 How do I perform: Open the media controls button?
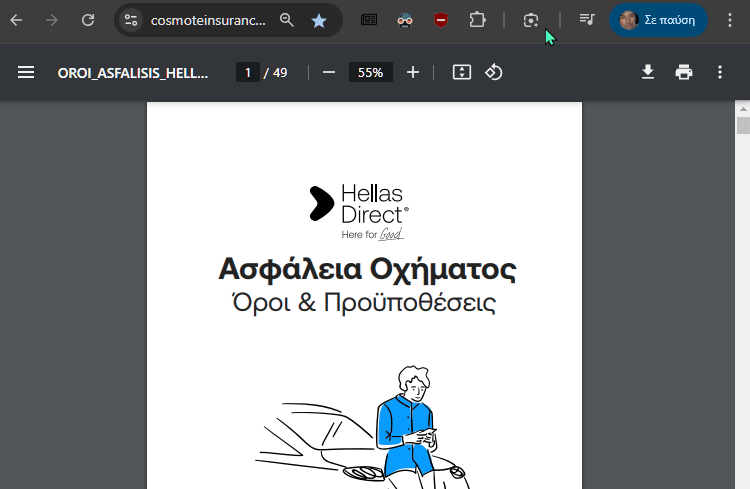coord(587,20)
